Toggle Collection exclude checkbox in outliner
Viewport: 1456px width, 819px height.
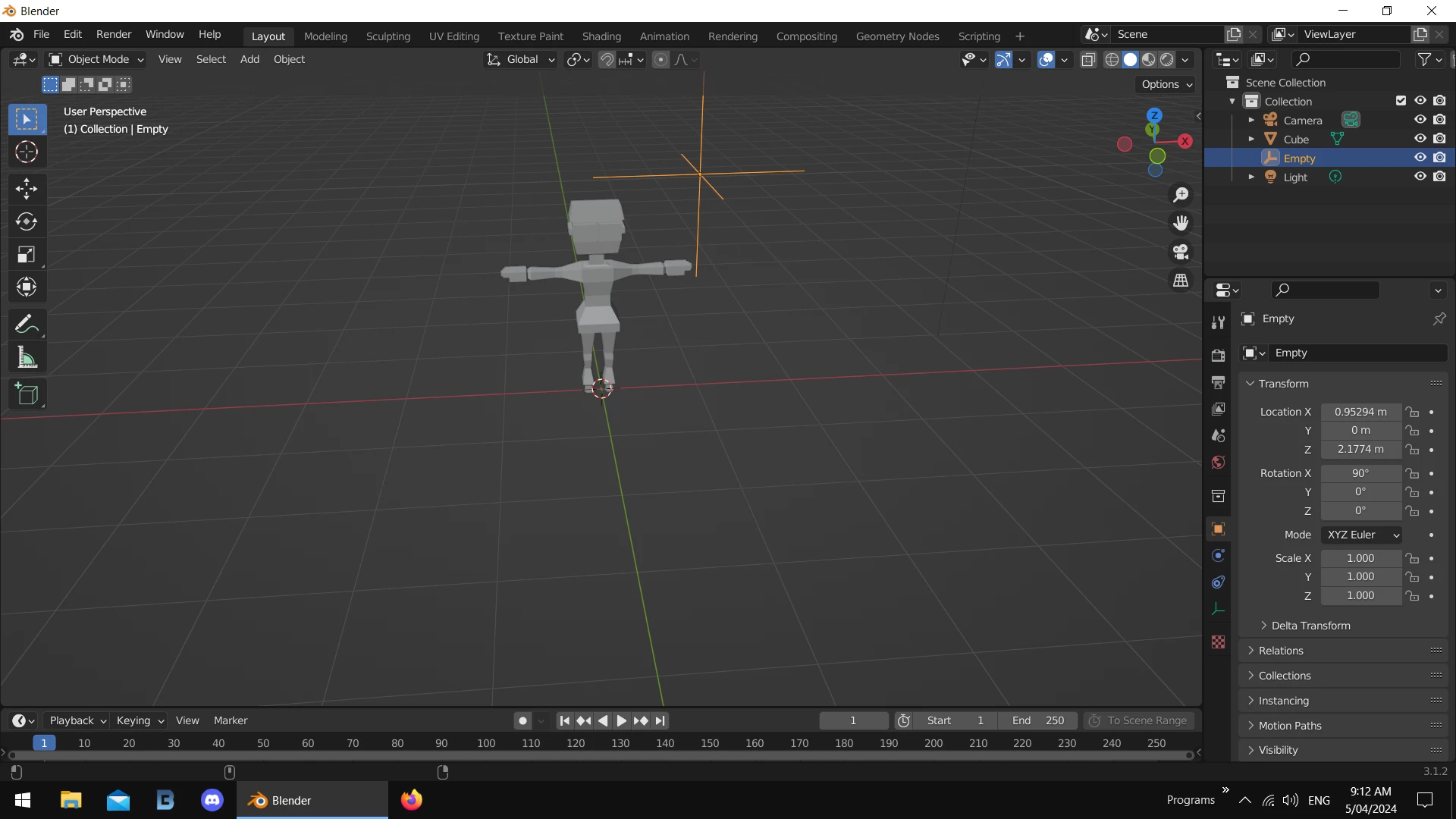(x=1401, y=101)
